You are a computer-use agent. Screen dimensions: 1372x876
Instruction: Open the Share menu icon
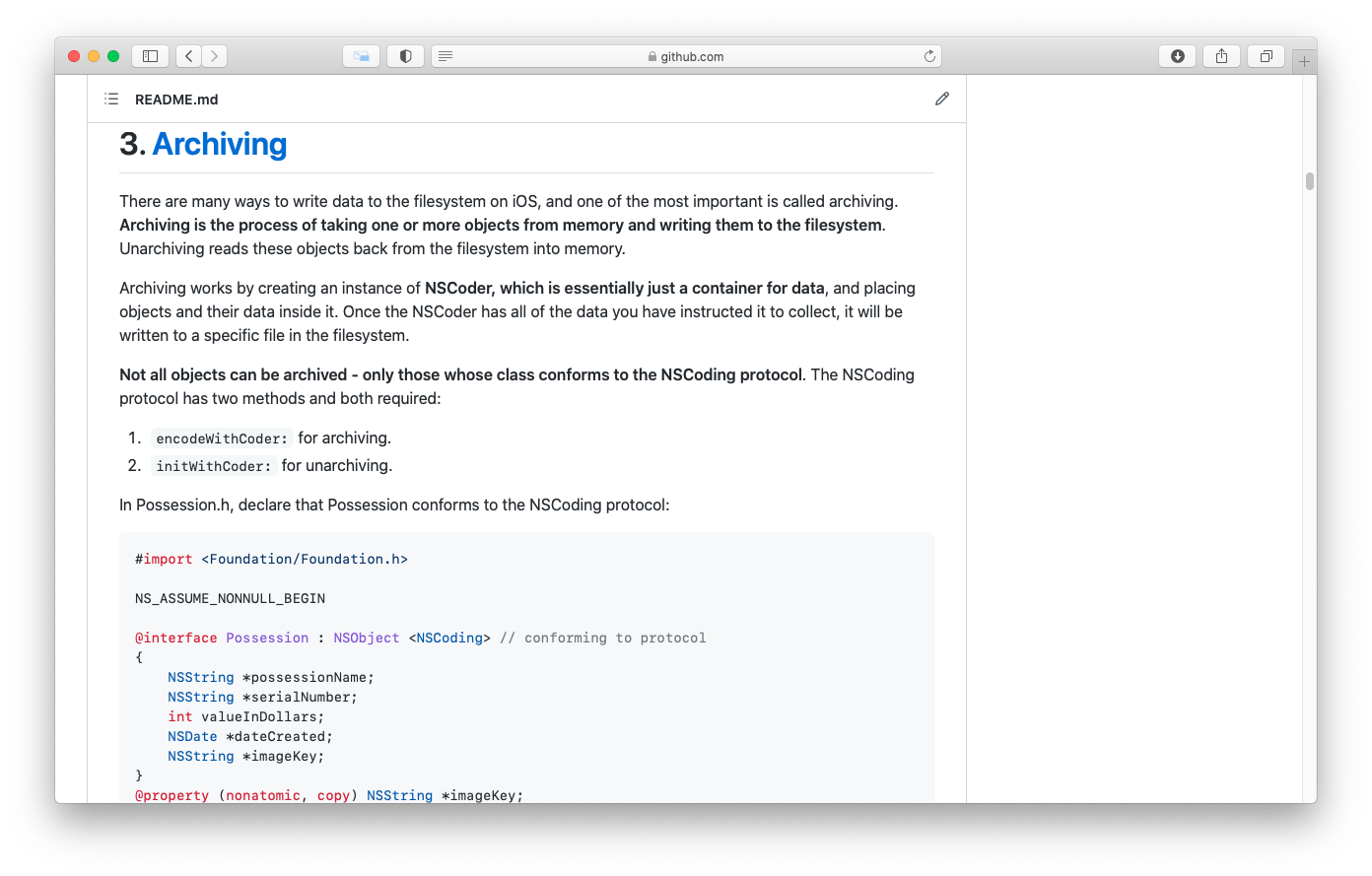(x=1222, y=56)
